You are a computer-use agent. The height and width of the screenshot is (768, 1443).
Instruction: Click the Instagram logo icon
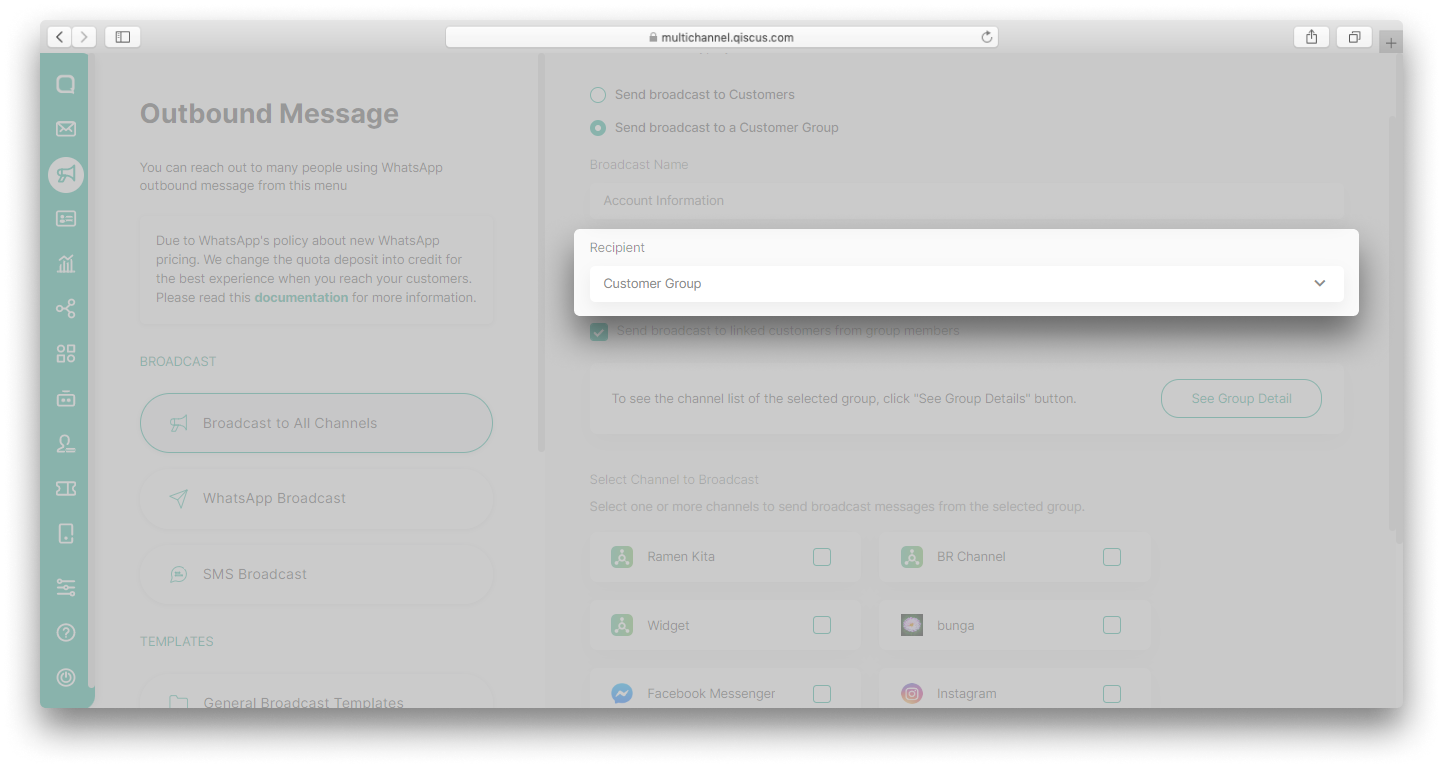pyautogui.click(x=911, y=693)
